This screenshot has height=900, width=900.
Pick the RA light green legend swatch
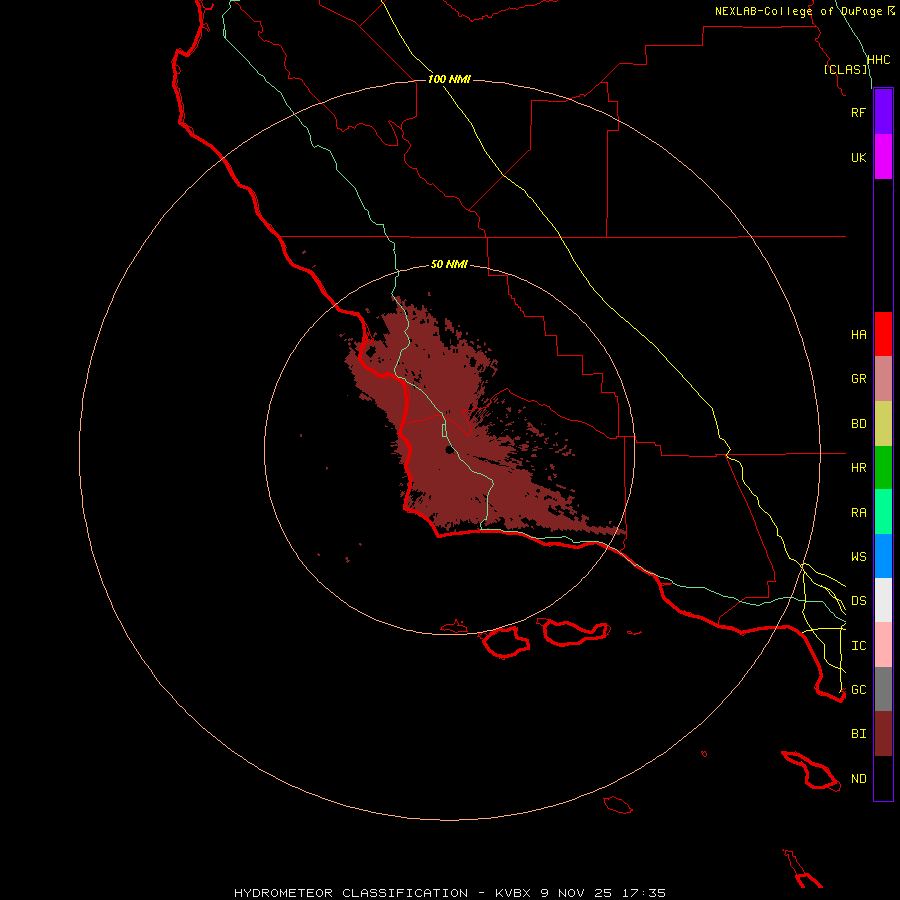pyautogui.click(x=883, y=512)
